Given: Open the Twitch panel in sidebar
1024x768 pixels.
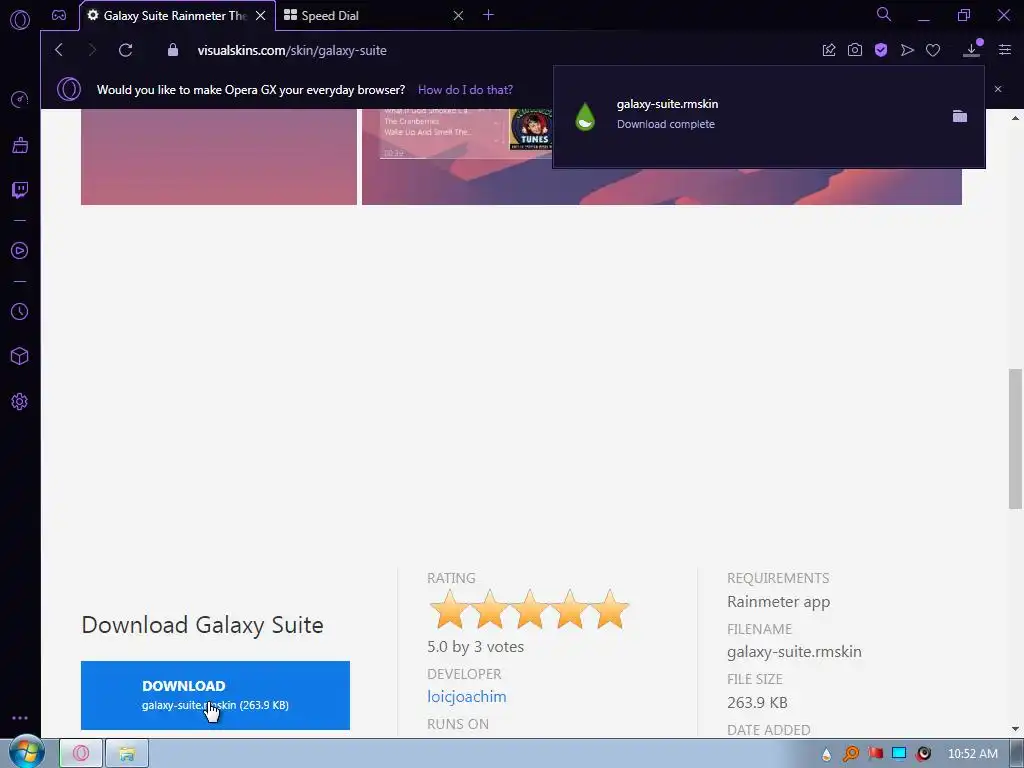Looking at the screenshot, I should 20,190.
